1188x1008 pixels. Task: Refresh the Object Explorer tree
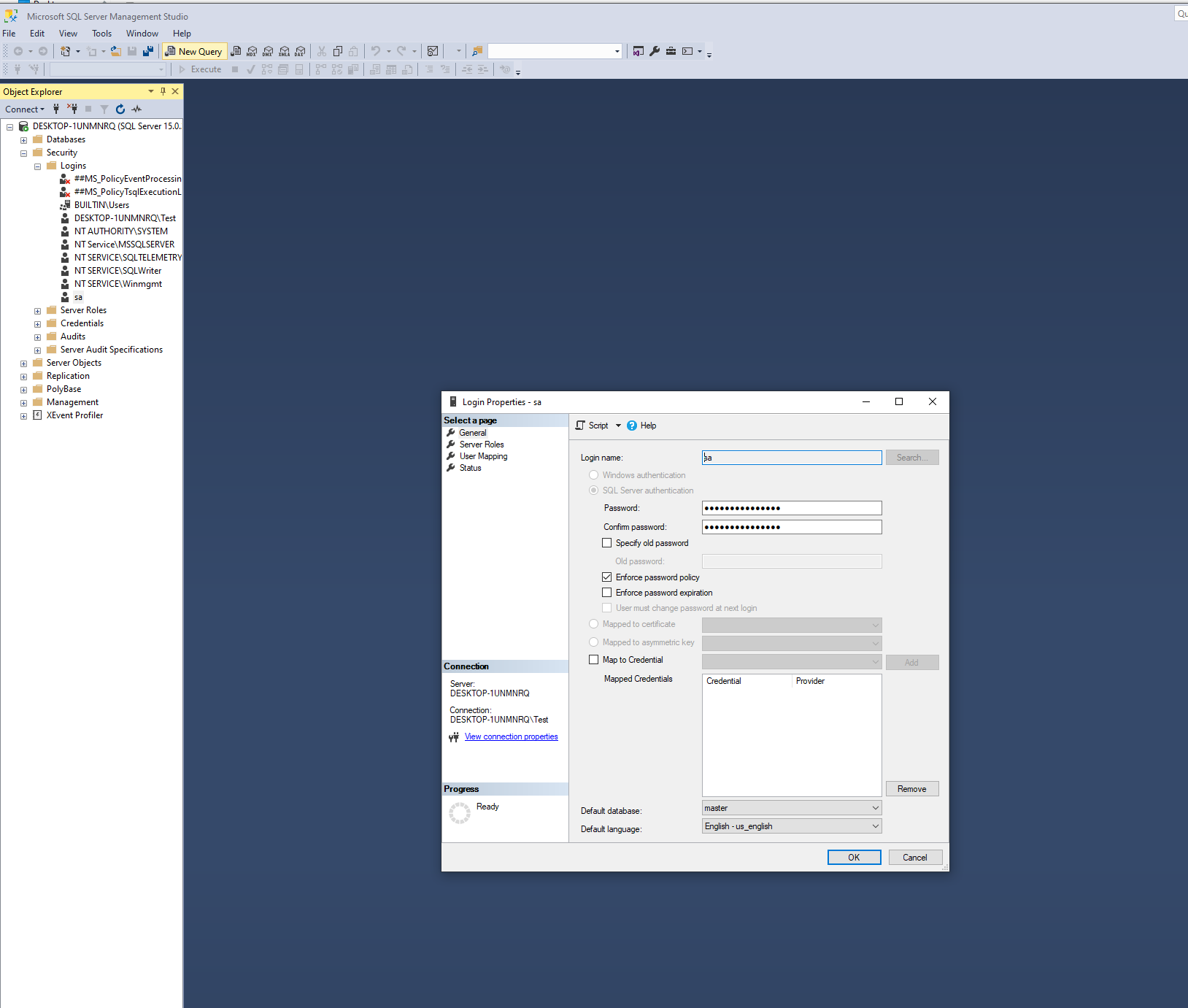120,109
